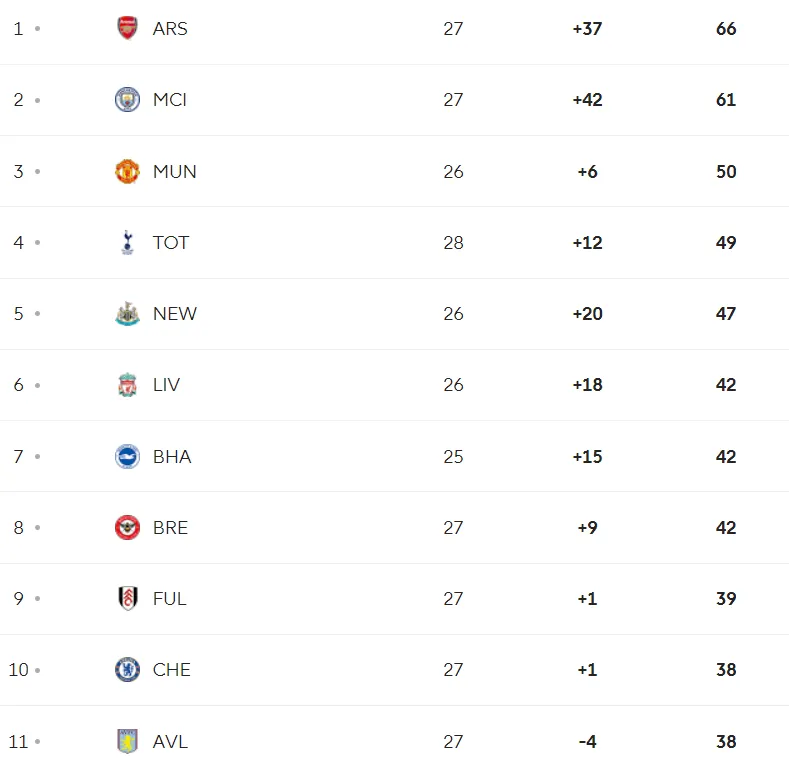Click the NEW team name
Image resolution: width=789 pixels, height=776 pixels.
[x=175, y=314]
